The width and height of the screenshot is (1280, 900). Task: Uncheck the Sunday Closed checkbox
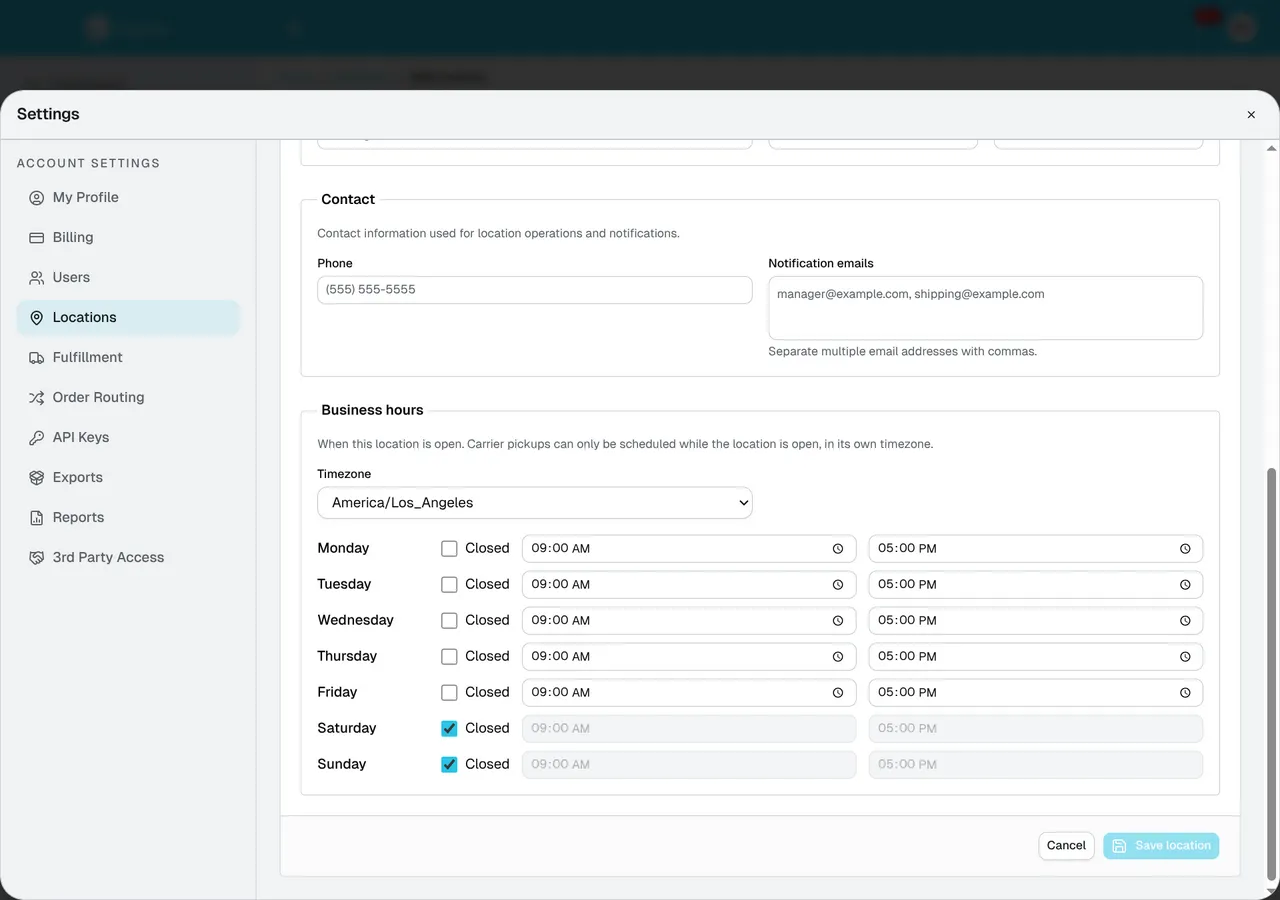449,765
